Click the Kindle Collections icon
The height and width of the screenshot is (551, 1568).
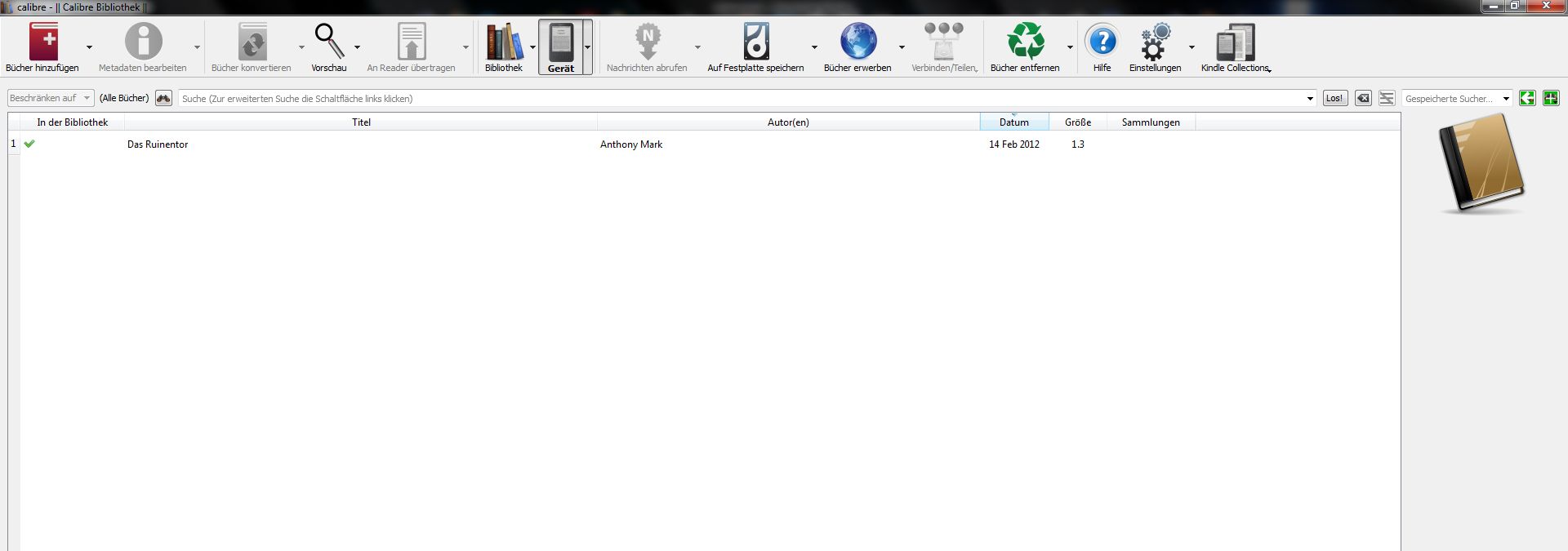point(1236,41)
